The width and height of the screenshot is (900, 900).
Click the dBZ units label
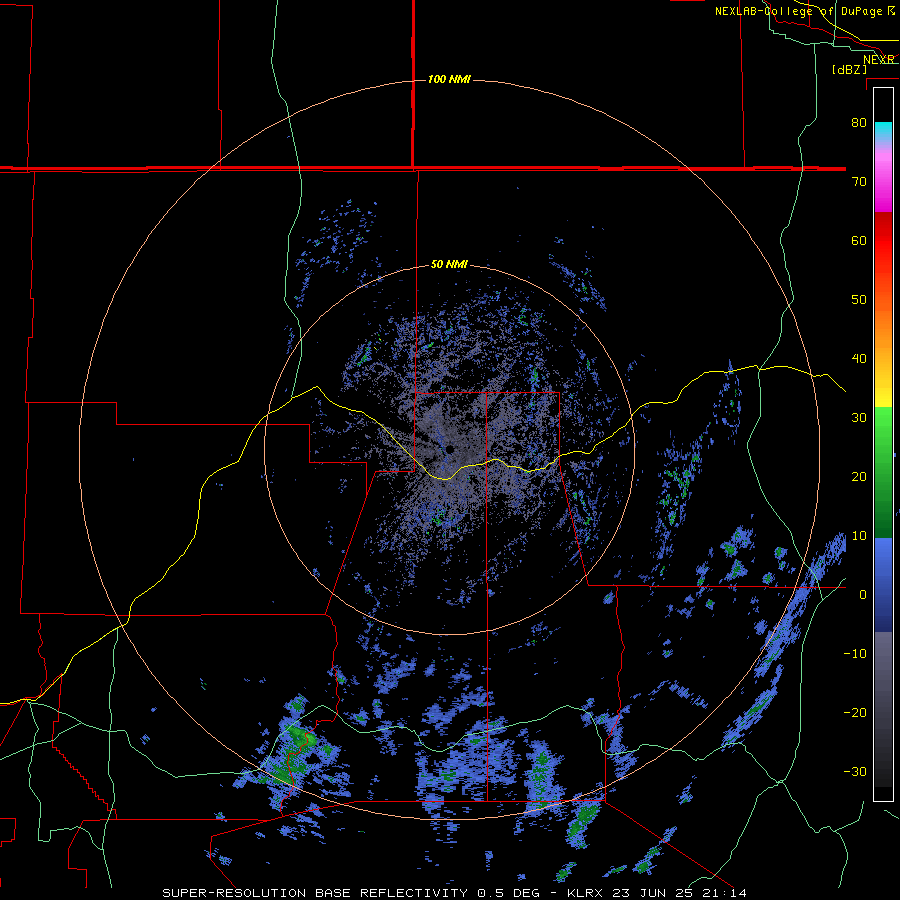point(849,69)
